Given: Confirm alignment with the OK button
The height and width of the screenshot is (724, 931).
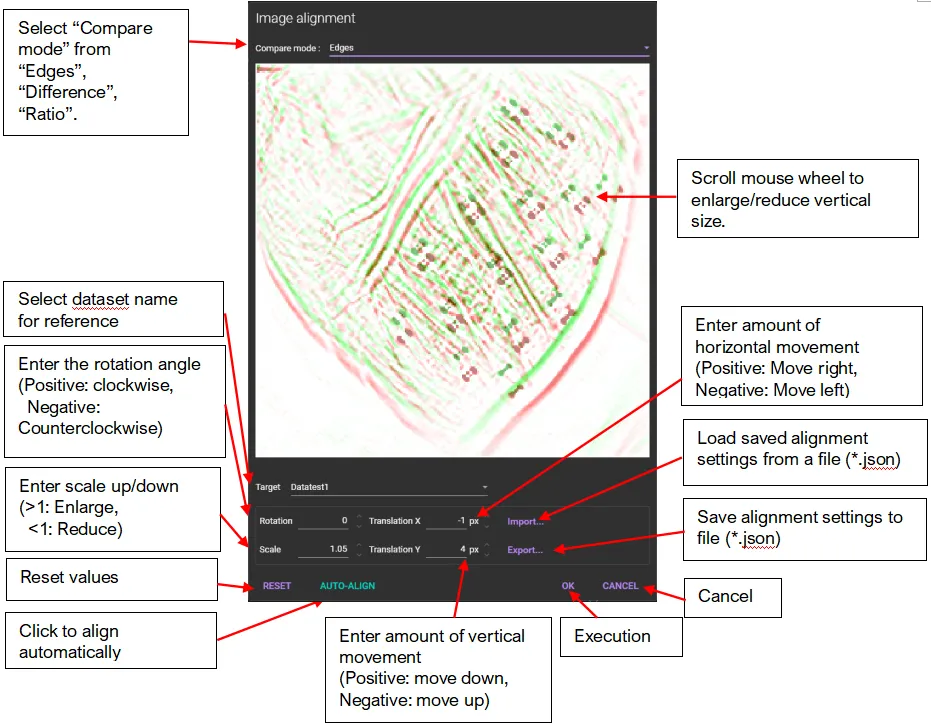Looking at the screenshot, I should tap(568, 585).
